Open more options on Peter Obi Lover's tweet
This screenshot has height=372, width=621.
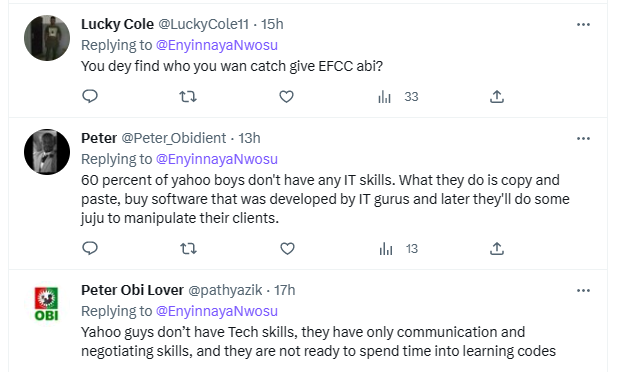click(x=583, y=291)
